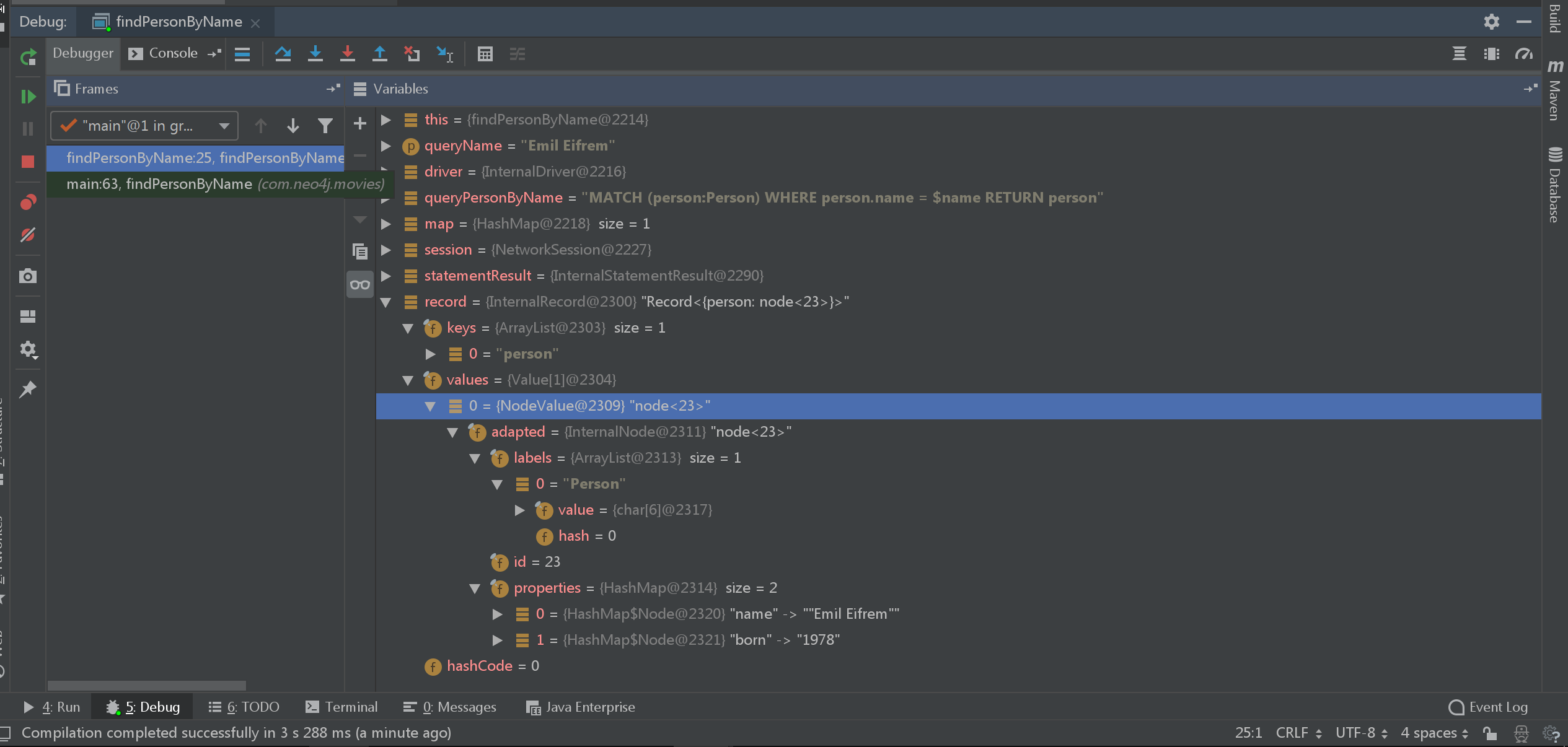
Task: Expand the statementResult variable
Action: [x=386, y=276]
